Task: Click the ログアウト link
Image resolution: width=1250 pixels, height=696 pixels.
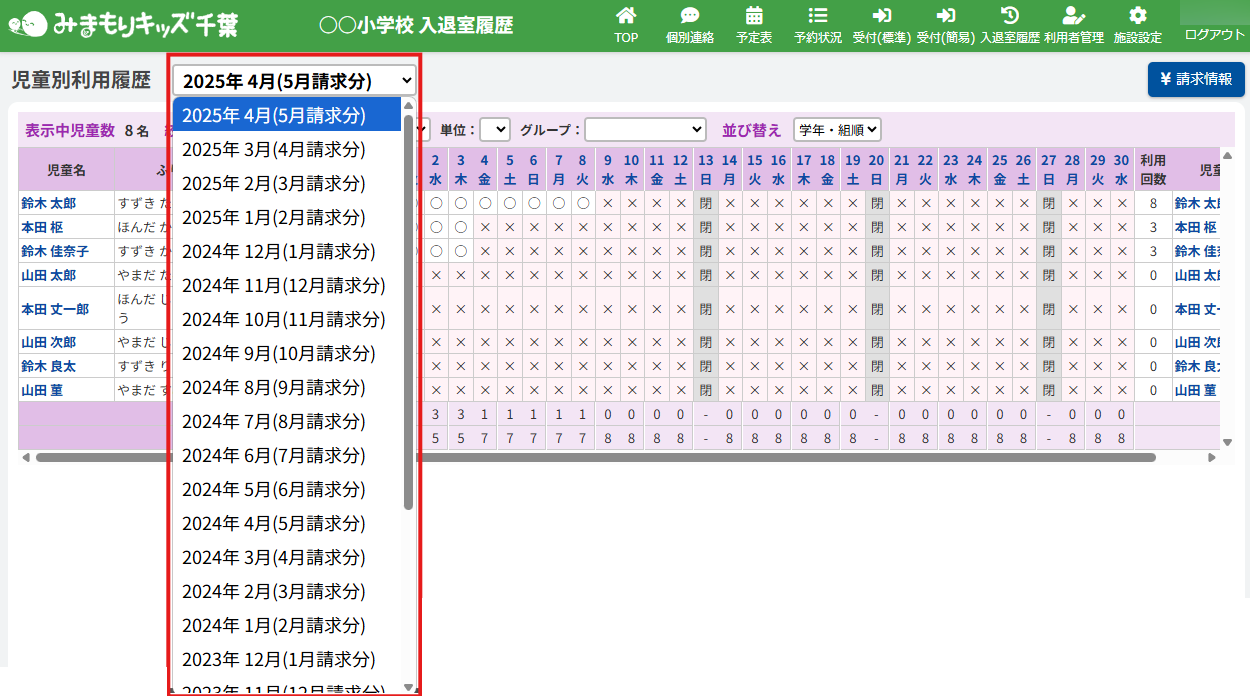Action: pos(1214,34)
